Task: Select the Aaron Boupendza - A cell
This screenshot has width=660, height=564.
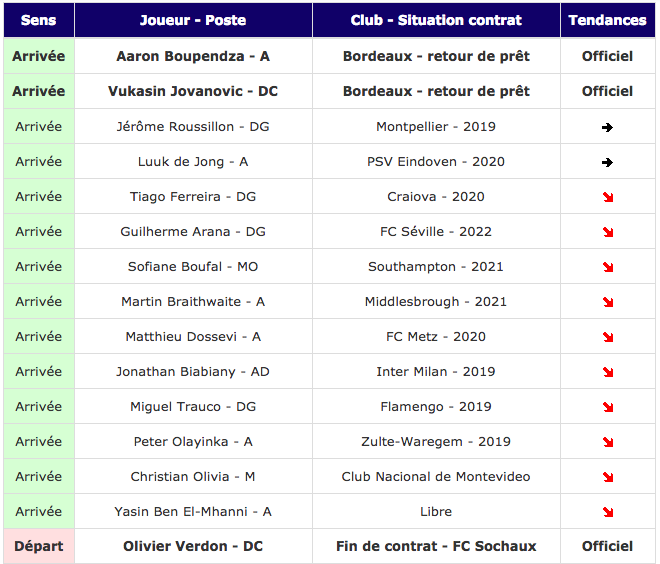Action: pos(193,56)
